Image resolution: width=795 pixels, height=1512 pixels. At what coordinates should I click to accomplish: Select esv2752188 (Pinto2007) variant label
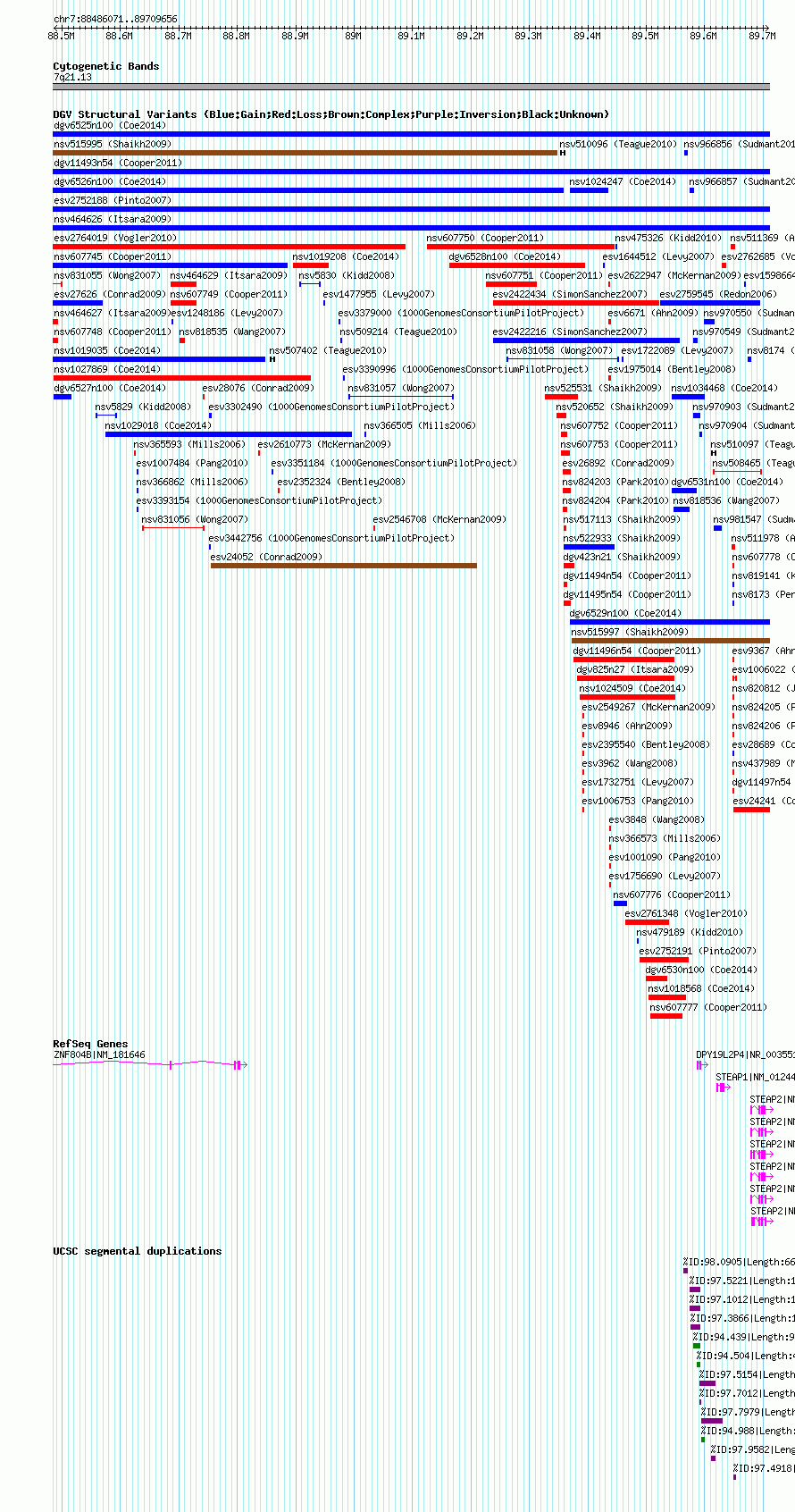[x=112, y=200]
